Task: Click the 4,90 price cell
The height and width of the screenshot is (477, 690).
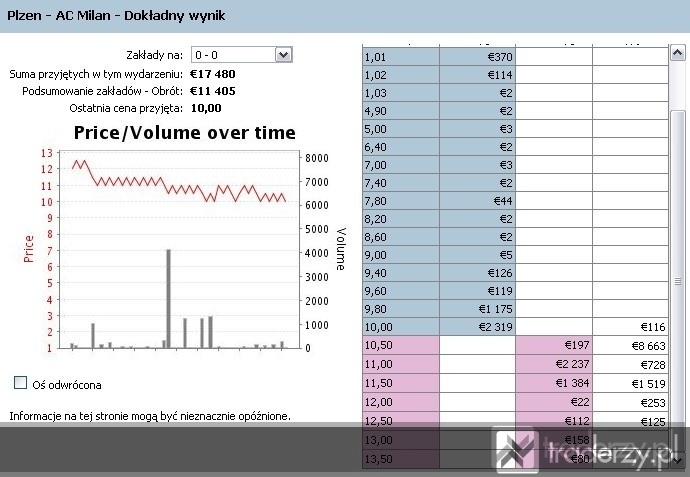Action: click(401, 111)
